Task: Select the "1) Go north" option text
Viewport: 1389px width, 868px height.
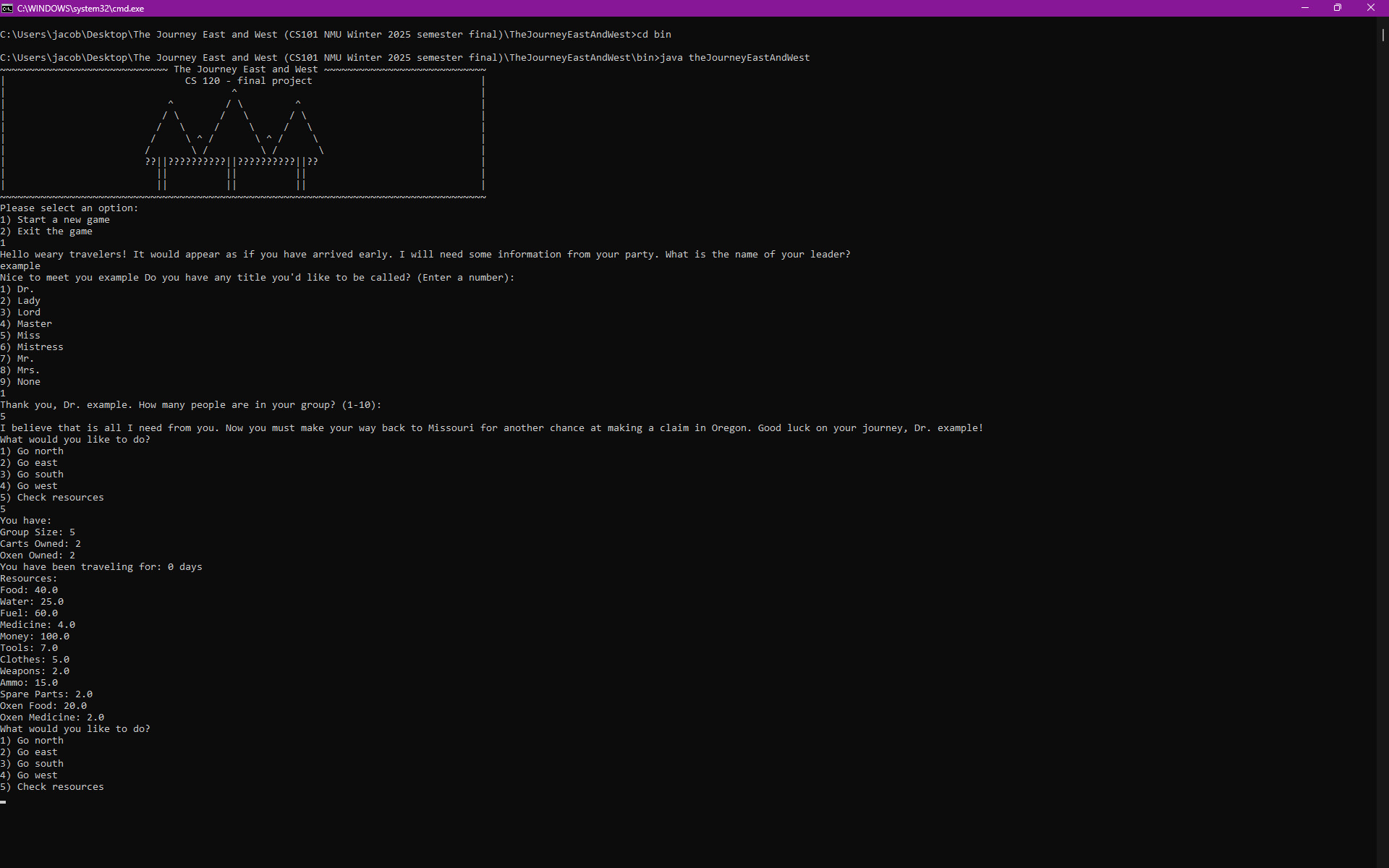Action: point(31,740)
